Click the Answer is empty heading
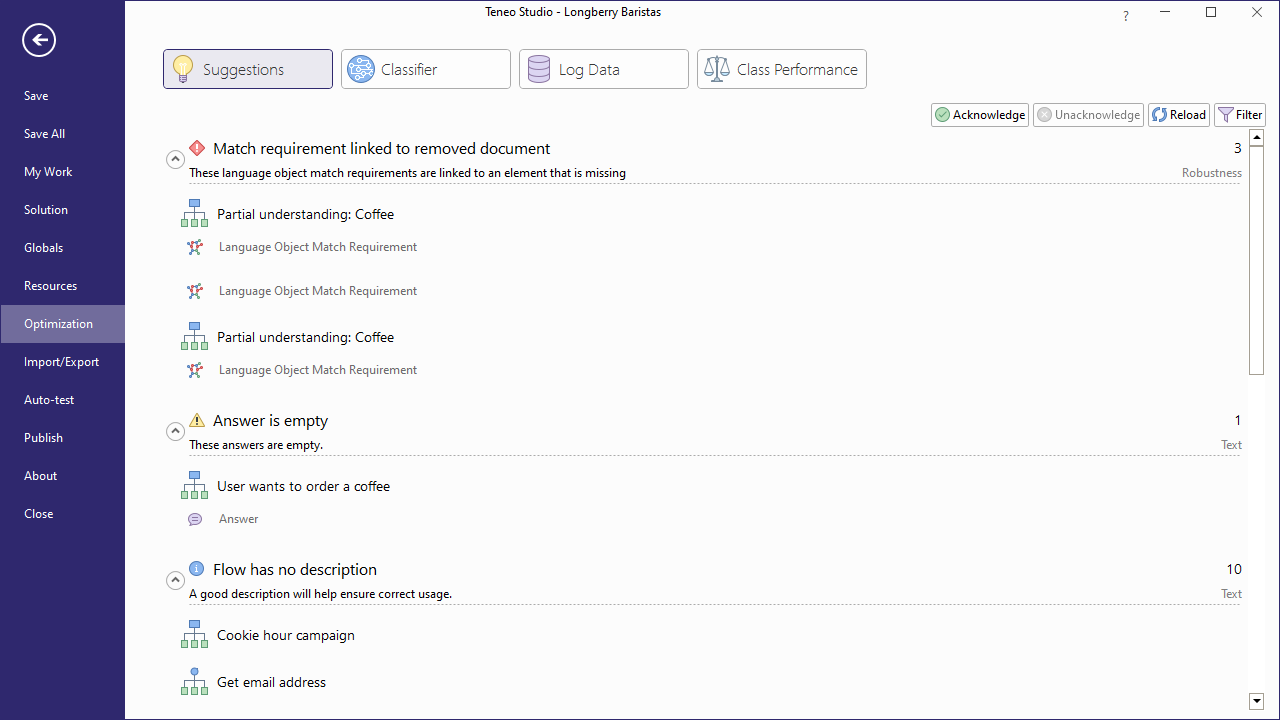The image size is (1280, 720). point(270,421)
